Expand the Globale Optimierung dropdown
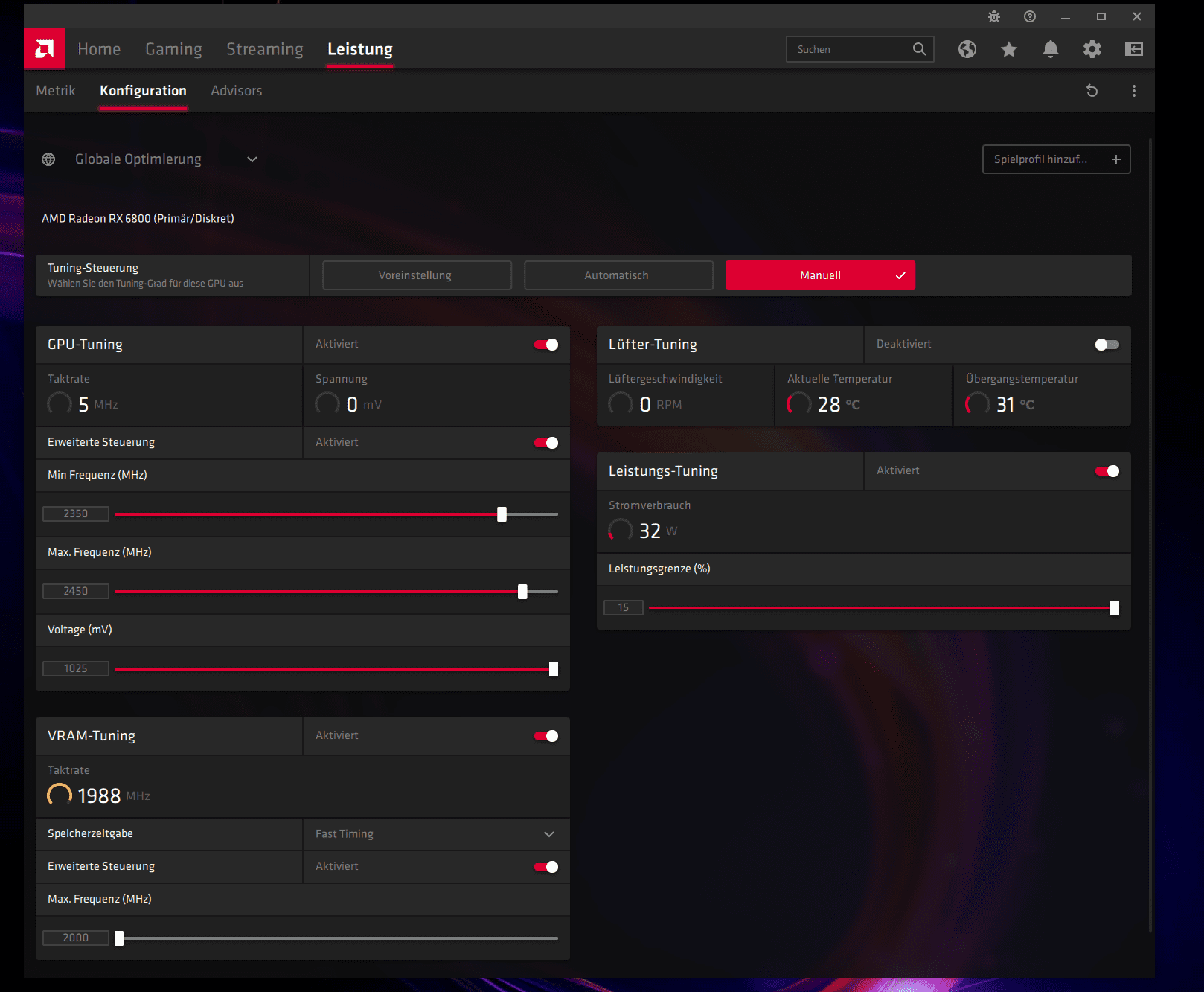This screenshot has height=992, width=1204. [252, 159]
